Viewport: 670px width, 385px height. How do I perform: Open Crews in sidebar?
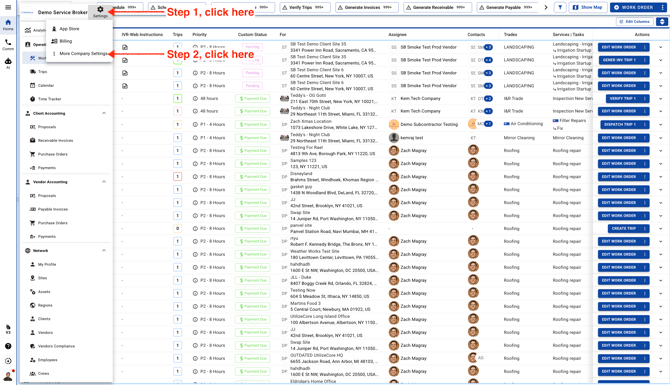coord(44,373)
